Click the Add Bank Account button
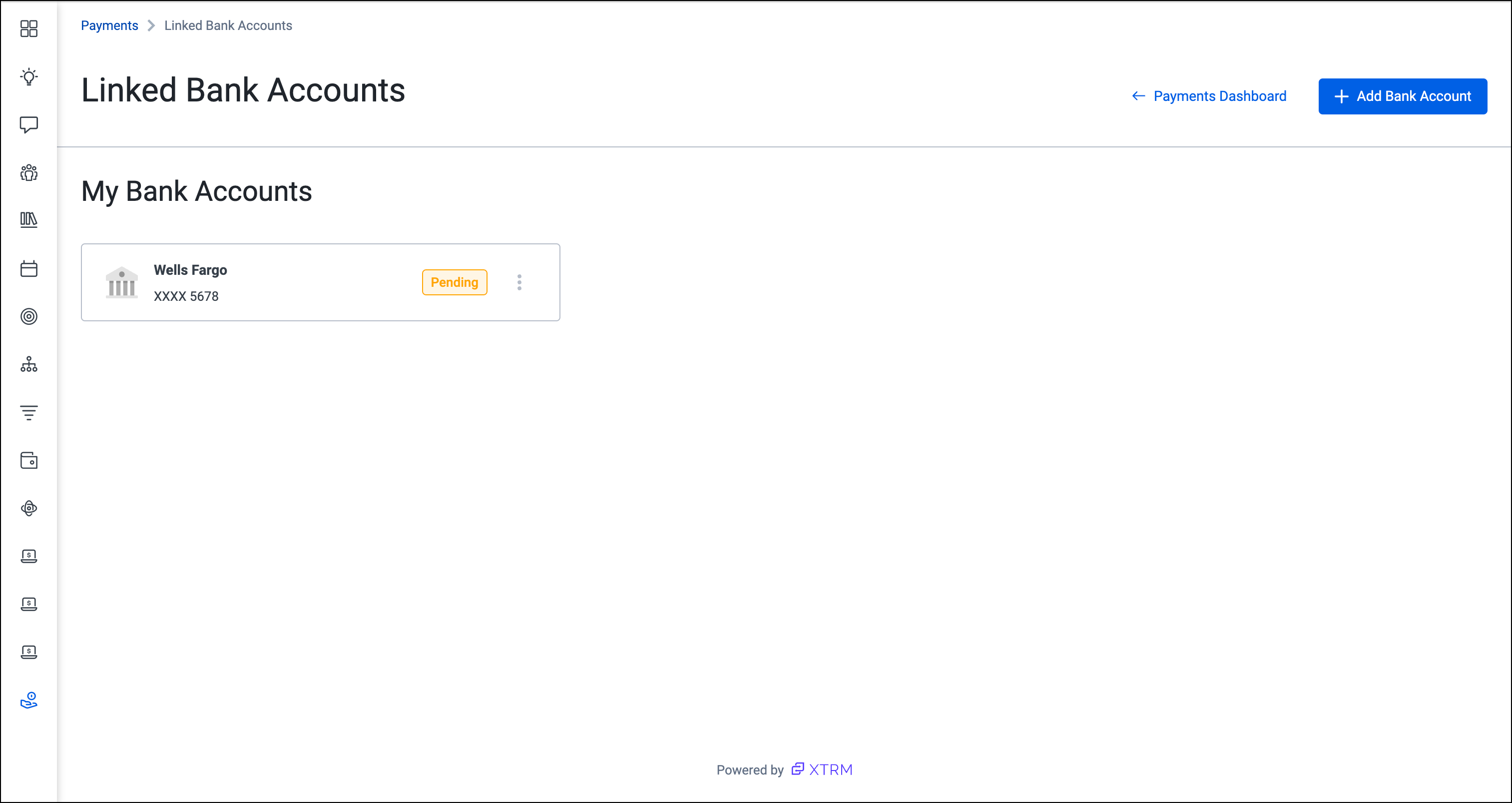Viewport: 1512px width, 803px height. tap(1402, 96)
